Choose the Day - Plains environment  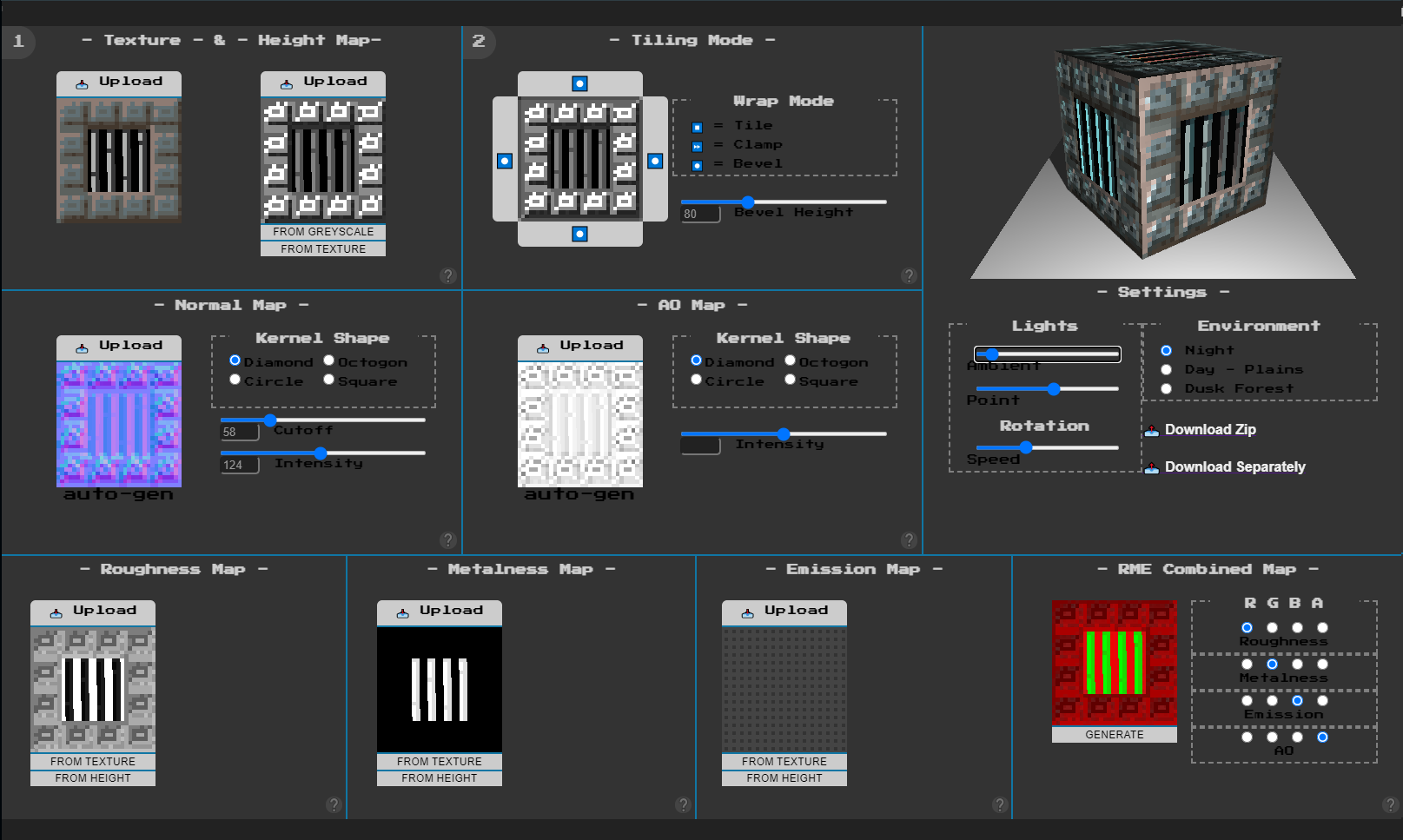click(1166, 369)
